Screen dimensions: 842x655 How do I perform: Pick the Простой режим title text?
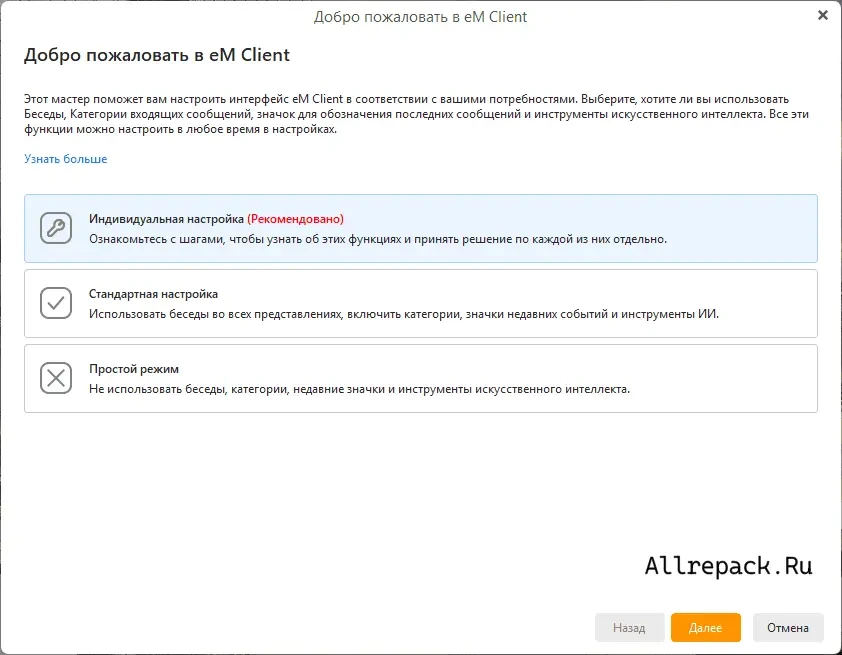134,369
